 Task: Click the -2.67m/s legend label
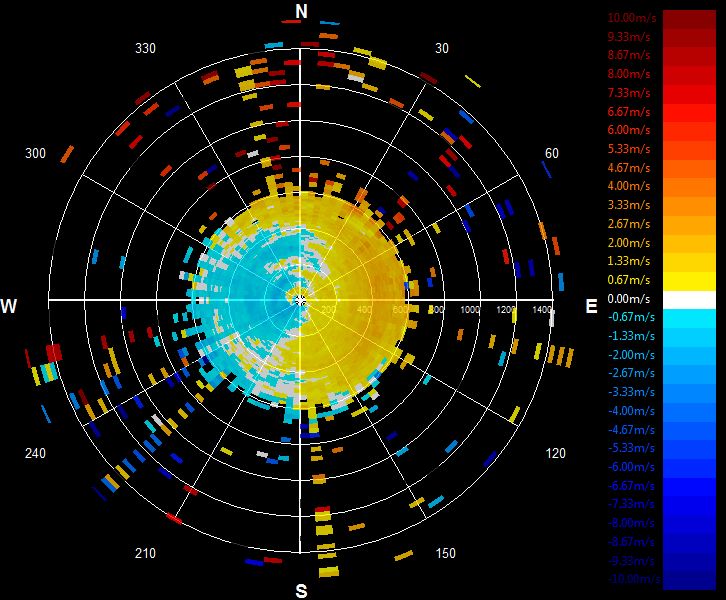(631, 373)
